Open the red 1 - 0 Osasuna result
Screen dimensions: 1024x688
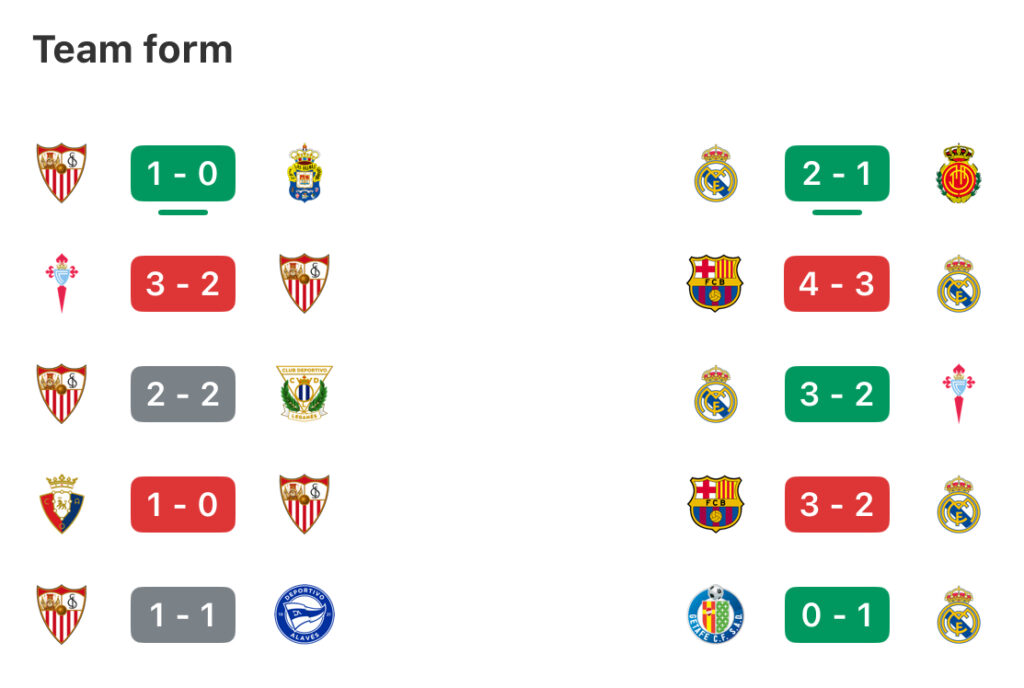[x=183, y=504]
